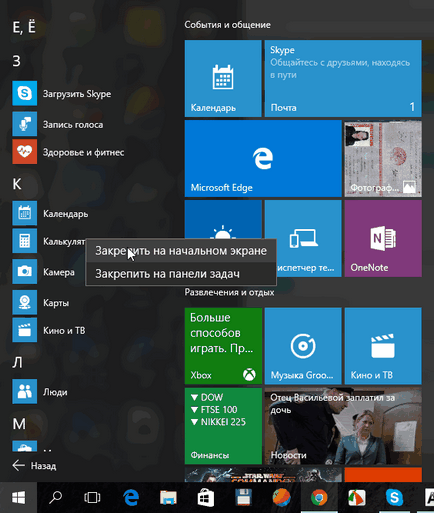Image resolution: width=434 pixels, height=513 pixels.
Task: Open Здоровье и фитнес heart icon
Action: (x=24, y=152)
